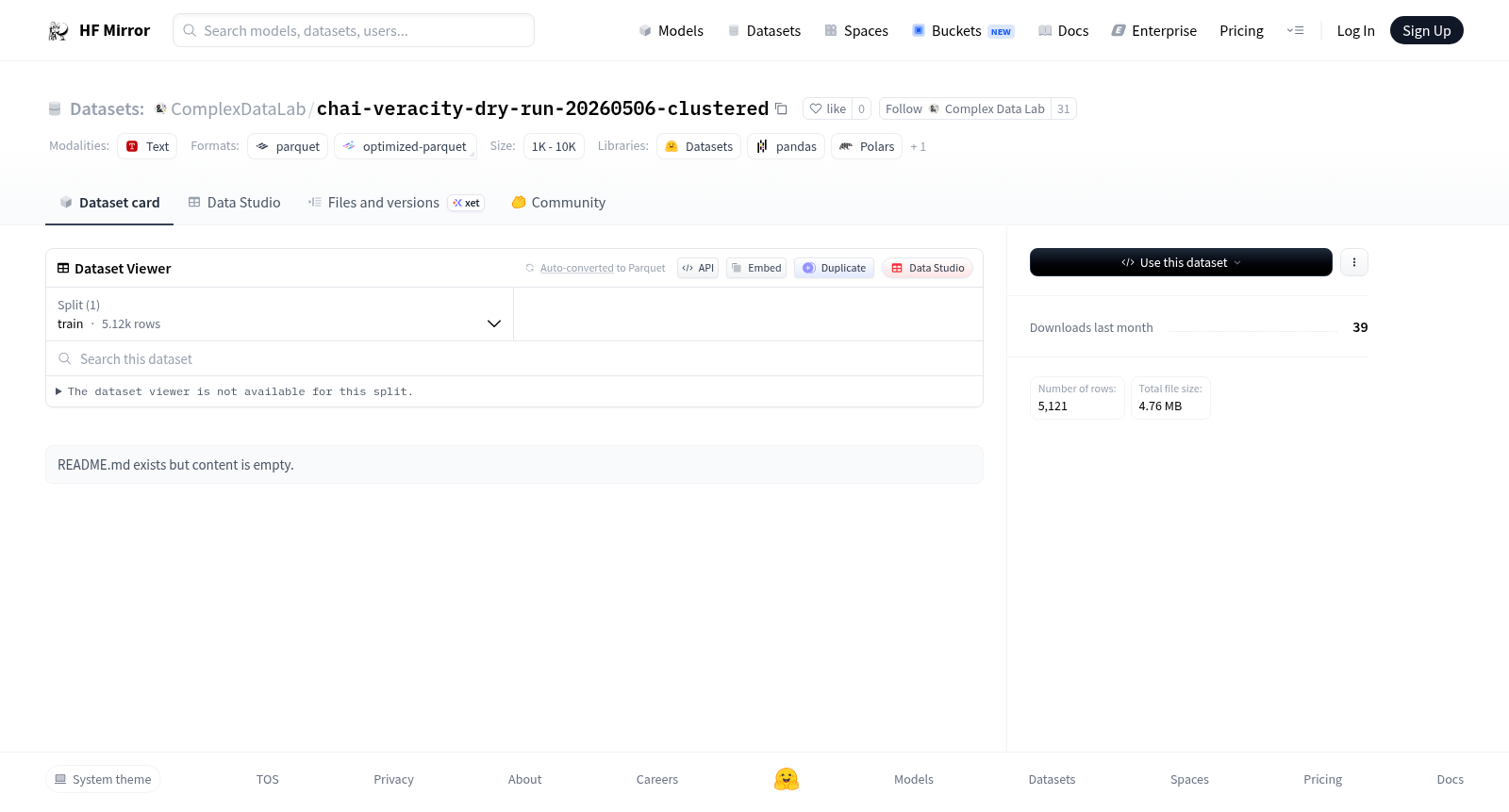Click the Sign Up button

[x=1426, y=30]
